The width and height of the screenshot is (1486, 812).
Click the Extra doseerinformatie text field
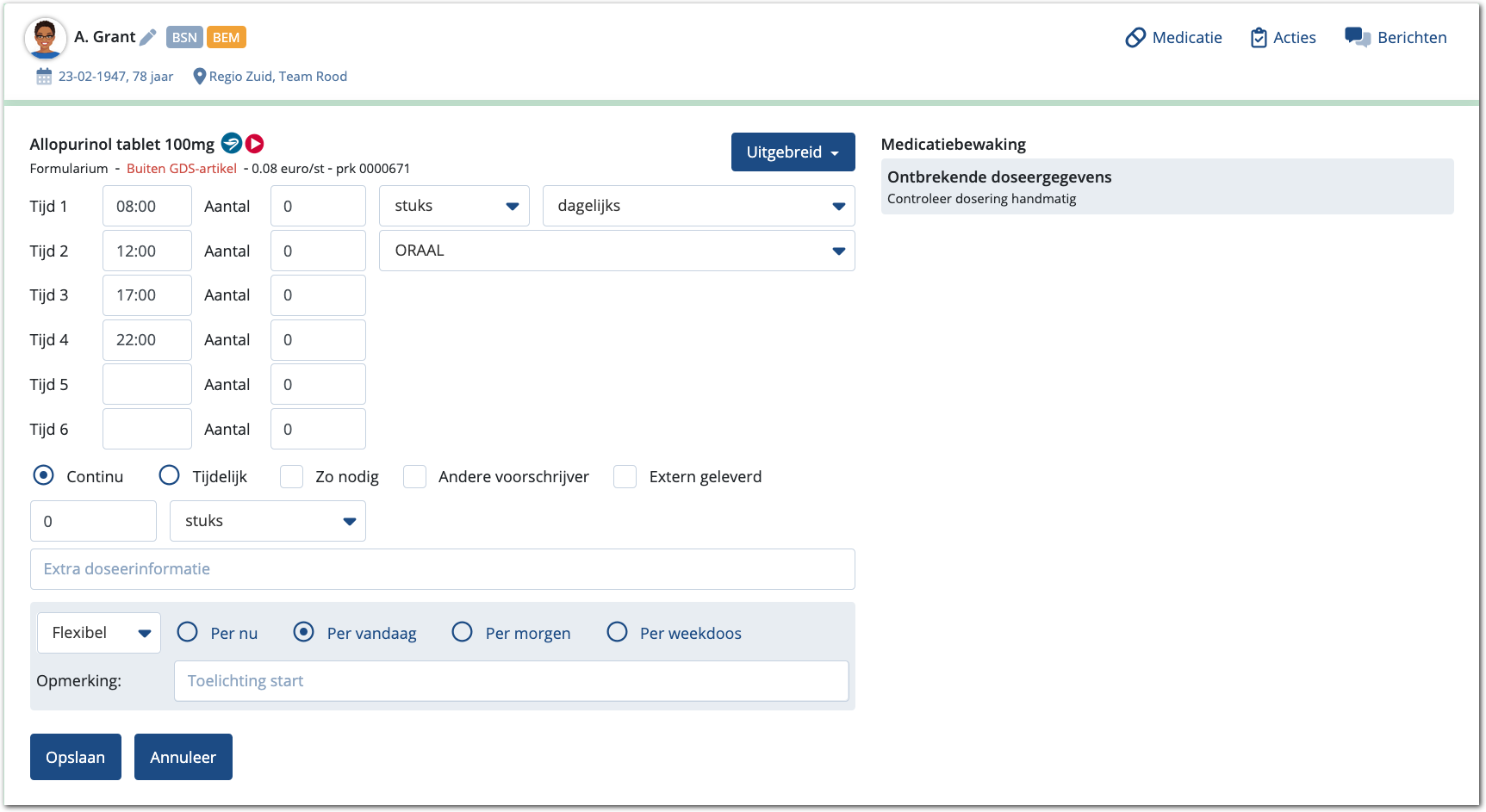point(442,569)
